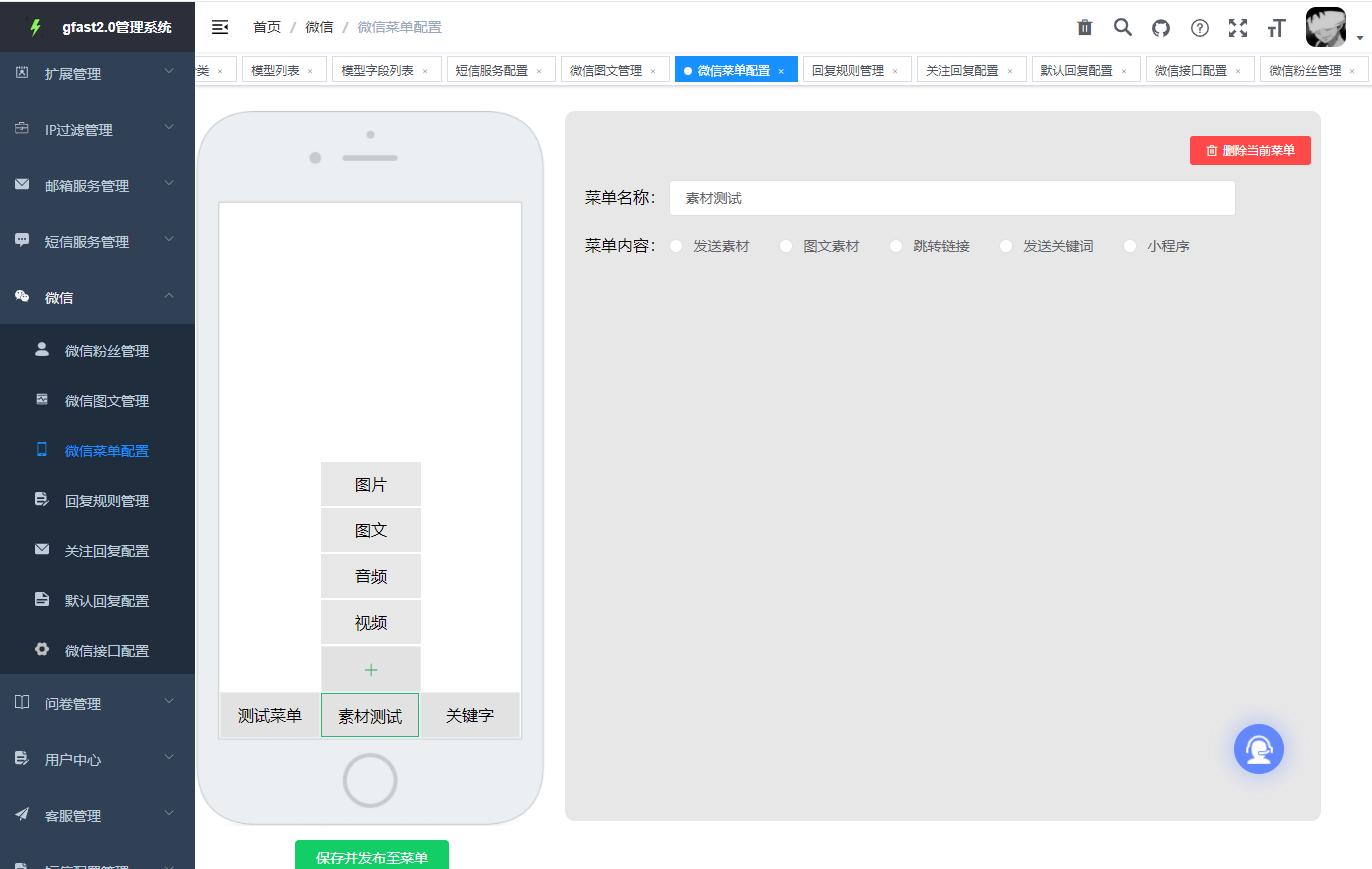Open the customer service headset bubble
The height and width of the screenshot is (869, 1372).
(x=1259, y=749)
